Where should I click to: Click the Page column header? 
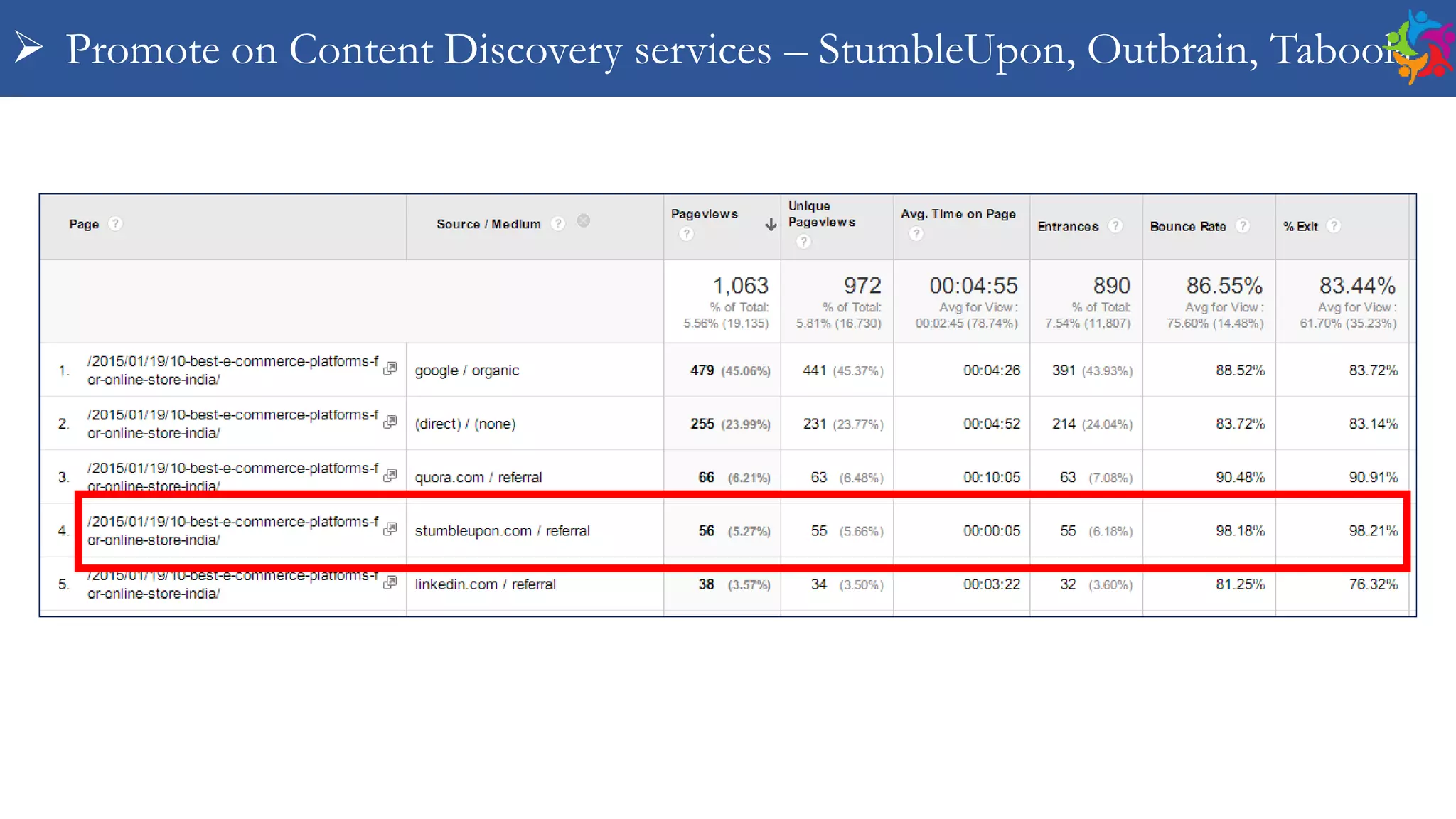(84, 224)
